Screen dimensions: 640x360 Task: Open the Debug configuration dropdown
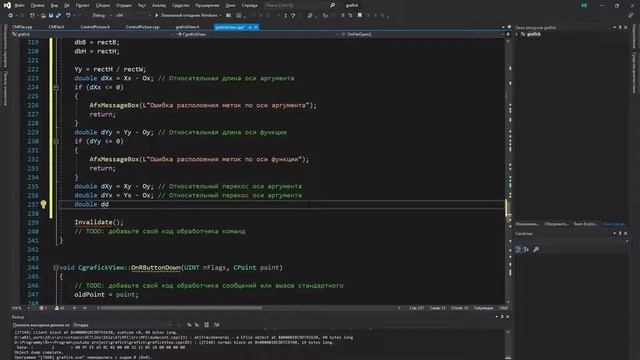(x=101, y=16)
